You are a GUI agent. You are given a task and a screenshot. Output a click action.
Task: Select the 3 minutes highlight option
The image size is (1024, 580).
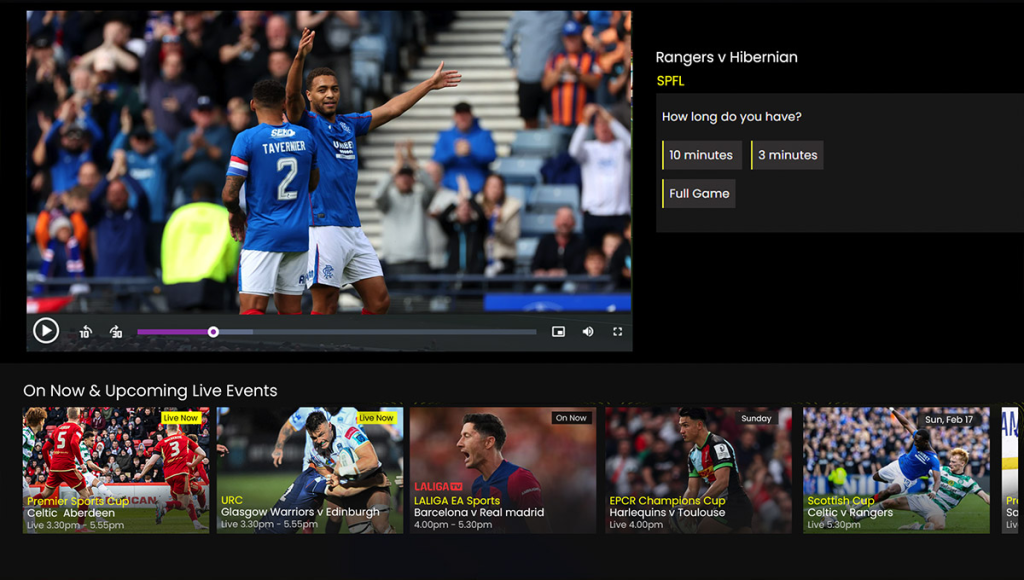pos(789,155)
